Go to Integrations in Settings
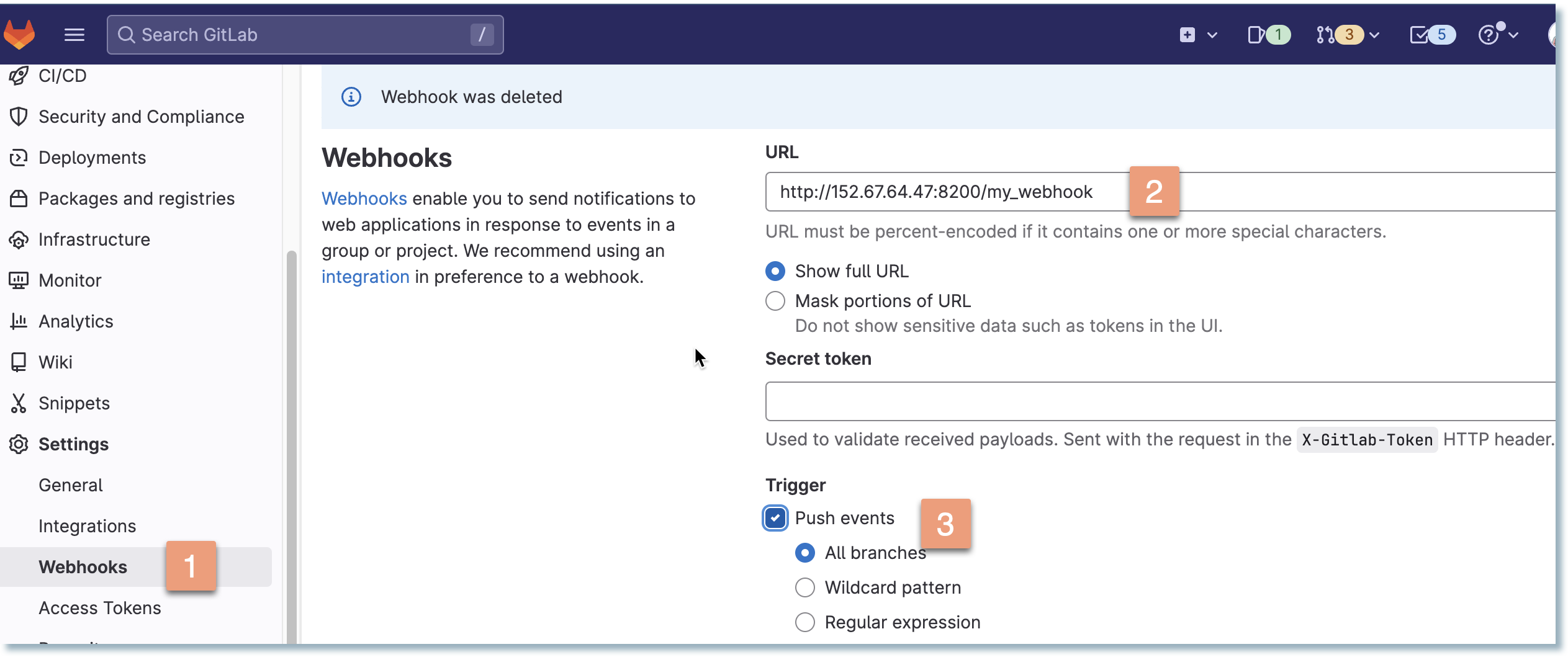Image resolution: width=1568 pixels, height=665 pixels. [x=87, y=526]
